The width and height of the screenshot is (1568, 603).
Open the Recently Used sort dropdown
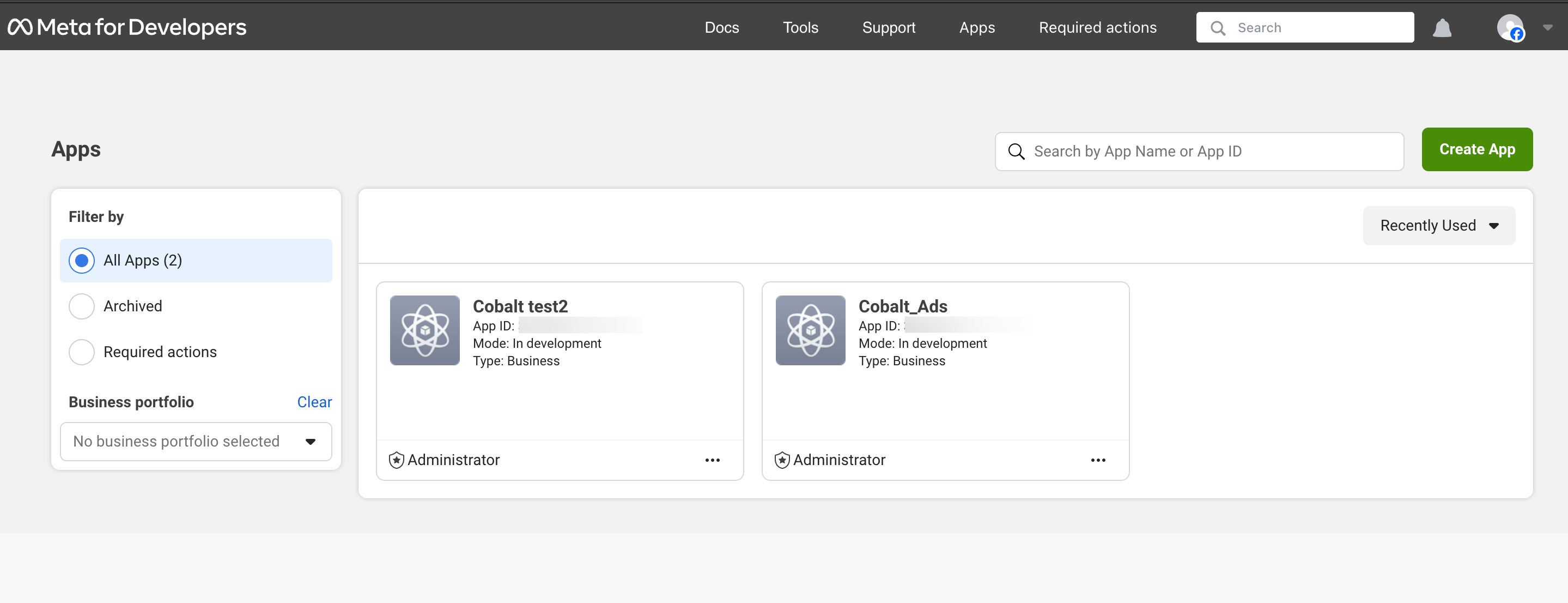click(x=1438, y=225)
